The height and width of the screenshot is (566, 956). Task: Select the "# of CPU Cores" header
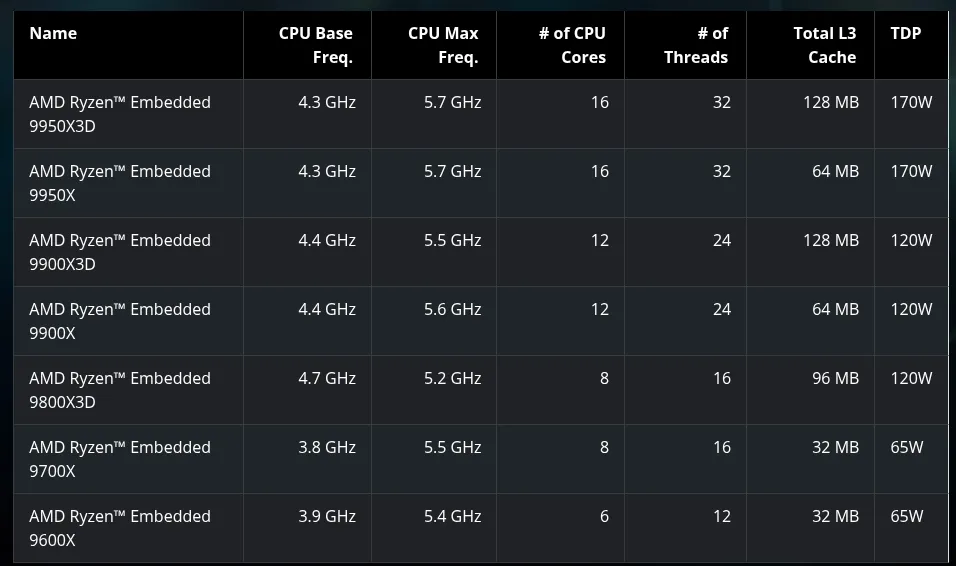click(572, 45)
